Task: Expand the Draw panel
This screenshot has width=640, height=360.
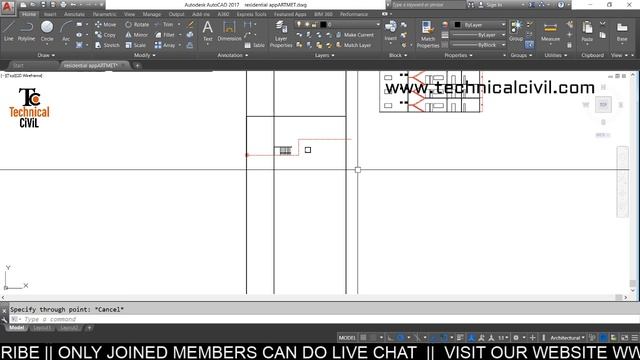Action: 46,55
